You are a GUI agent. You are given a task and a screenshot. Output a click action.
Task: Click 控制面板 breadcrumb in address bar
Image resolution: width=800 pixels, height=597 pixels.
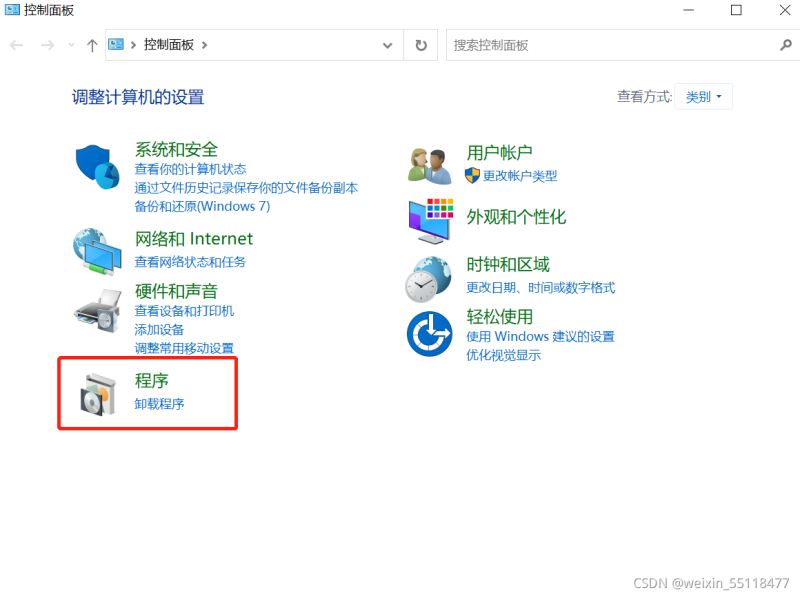point(169,45)
